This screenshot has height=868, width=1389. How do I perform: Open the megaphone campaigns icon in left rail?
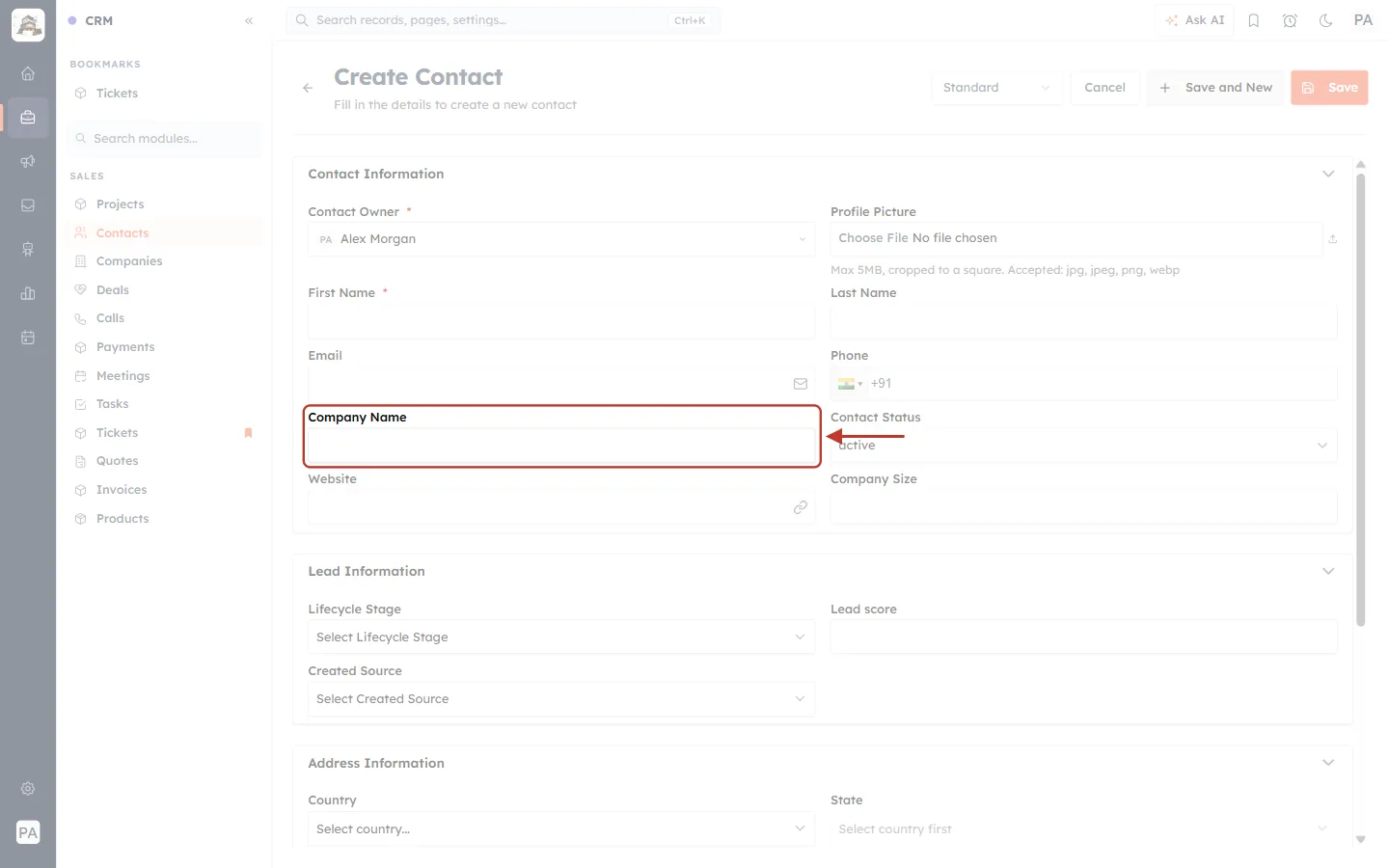pos(28,161)
